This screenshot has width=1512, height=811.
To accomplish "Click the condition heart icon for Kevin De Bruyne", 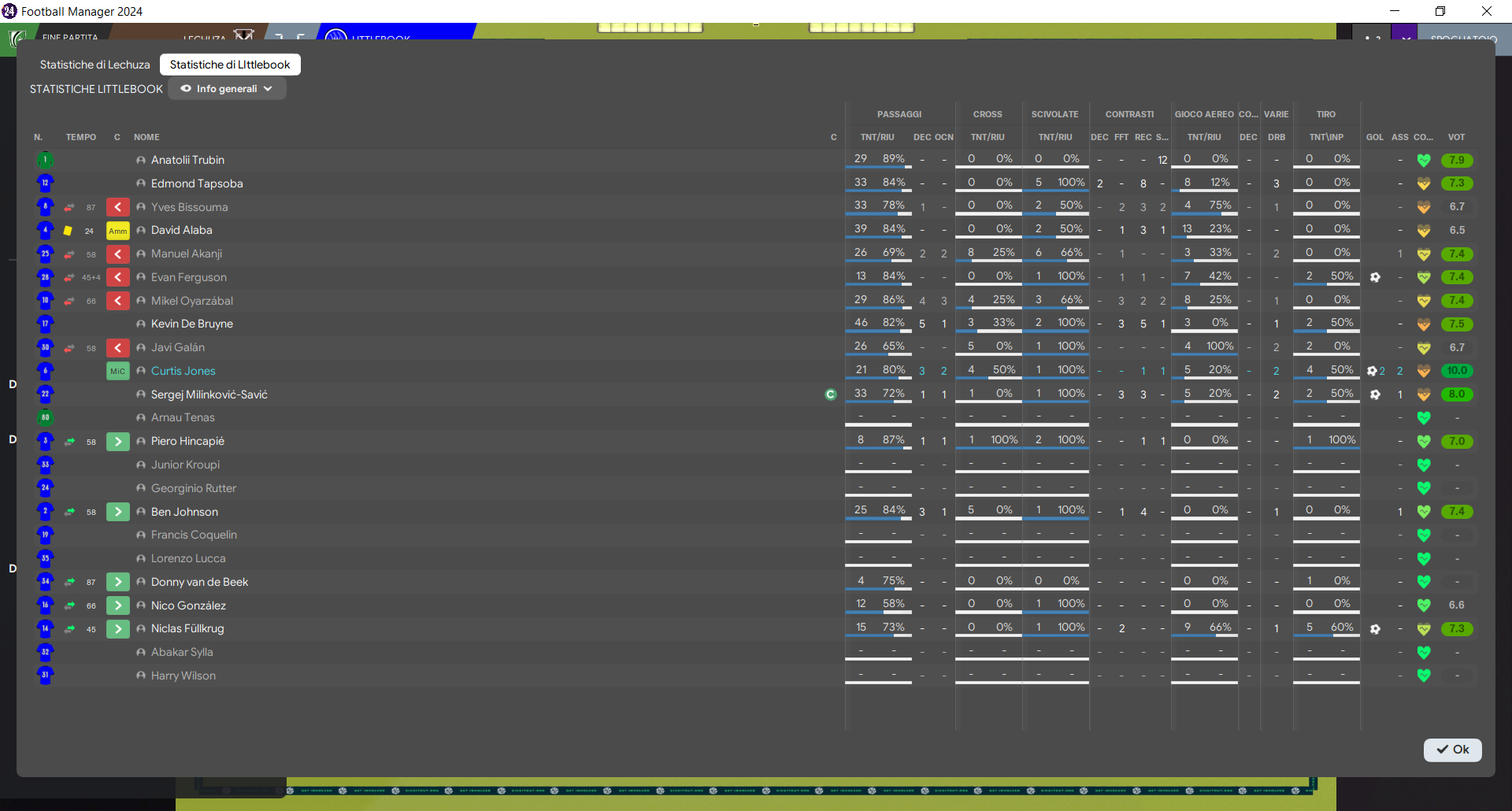I will coord(1424,324).
